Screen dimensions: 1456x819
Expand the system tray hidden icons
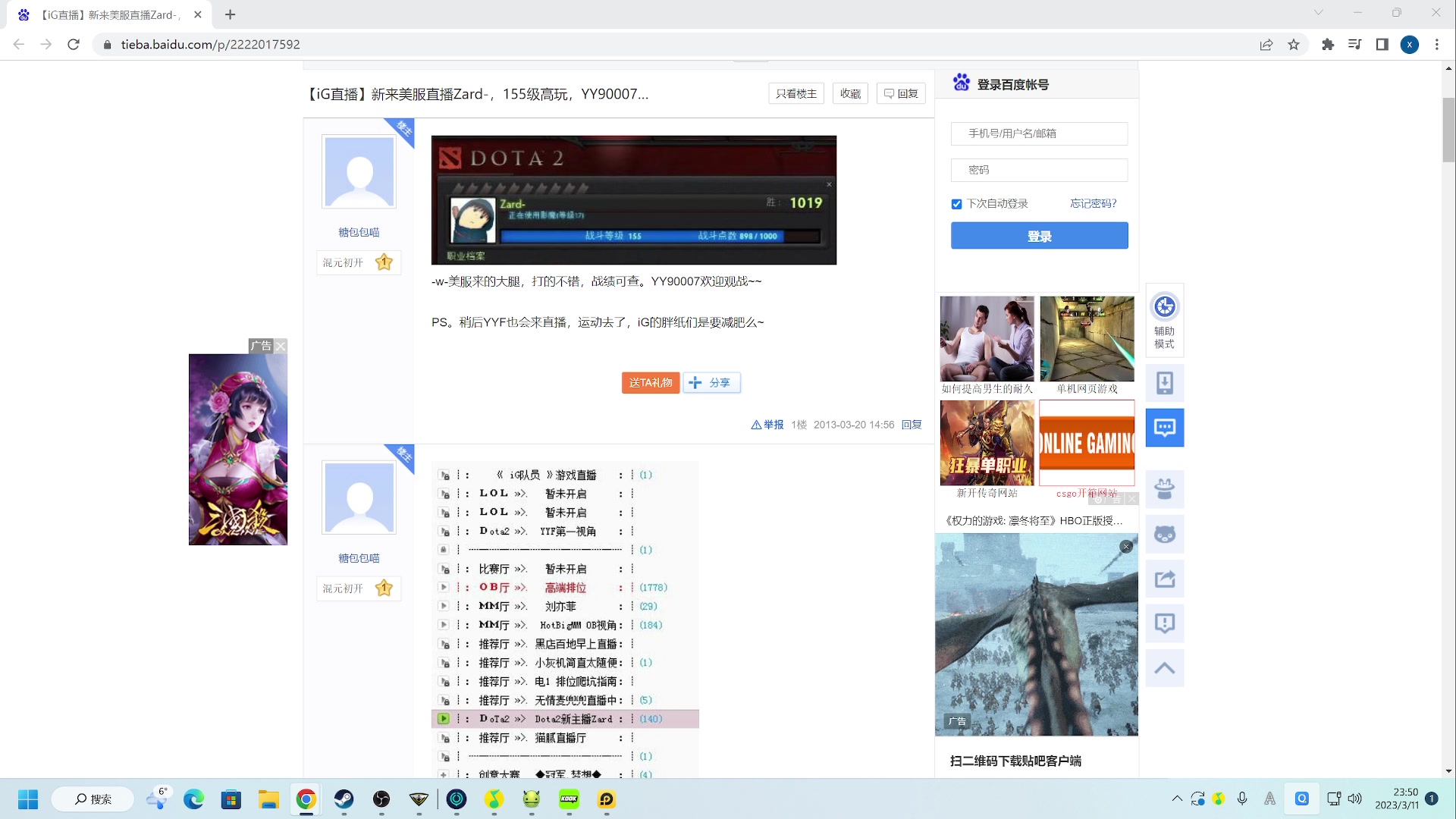click(x=1176, y=799)
